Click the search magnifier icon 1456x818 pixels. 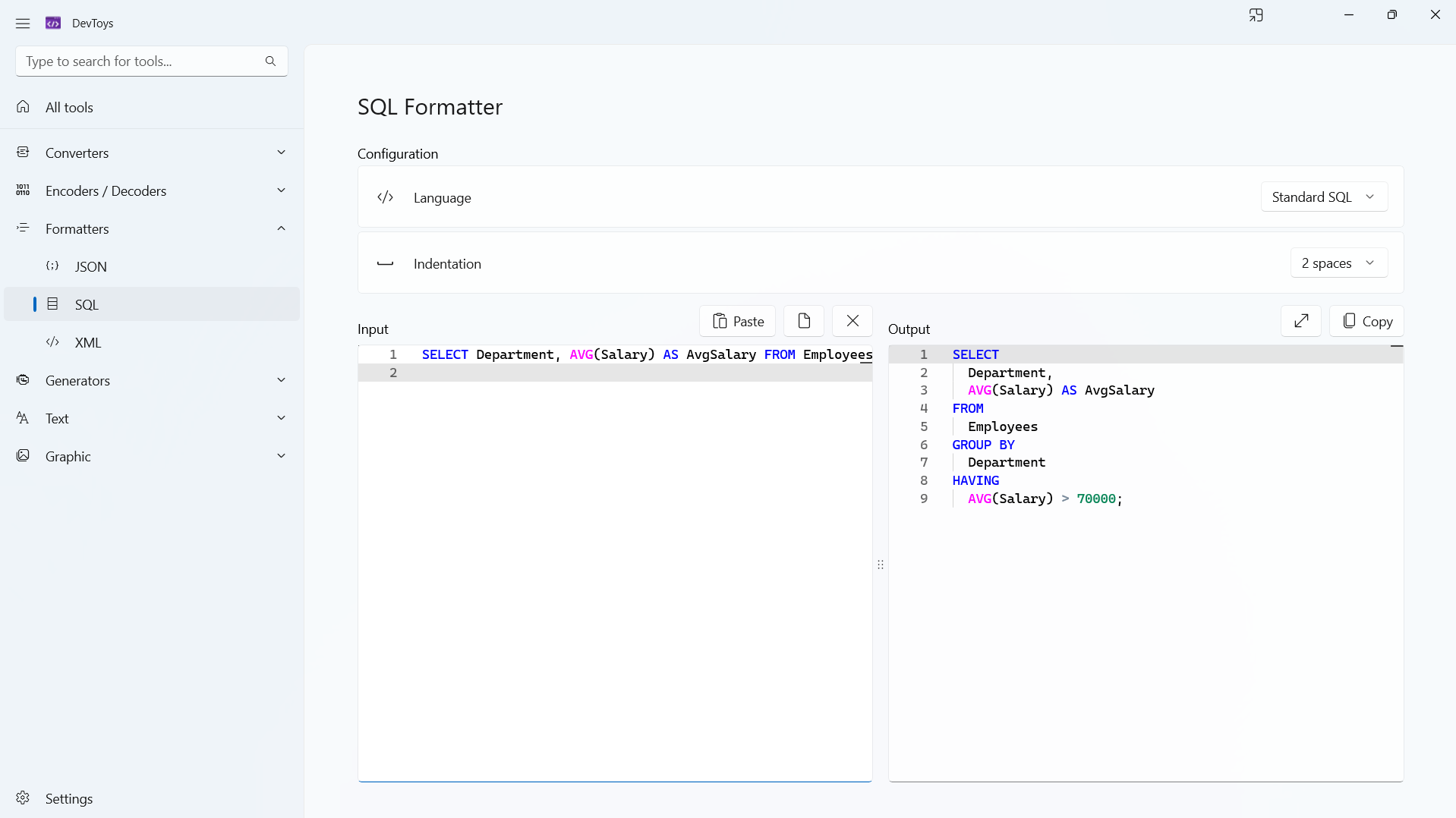point(270,61)
